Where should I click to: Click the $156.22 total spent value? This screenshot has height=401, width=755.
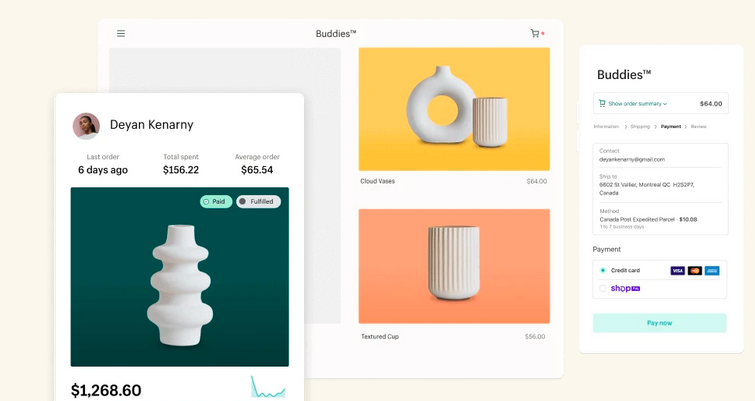point(181,170)
